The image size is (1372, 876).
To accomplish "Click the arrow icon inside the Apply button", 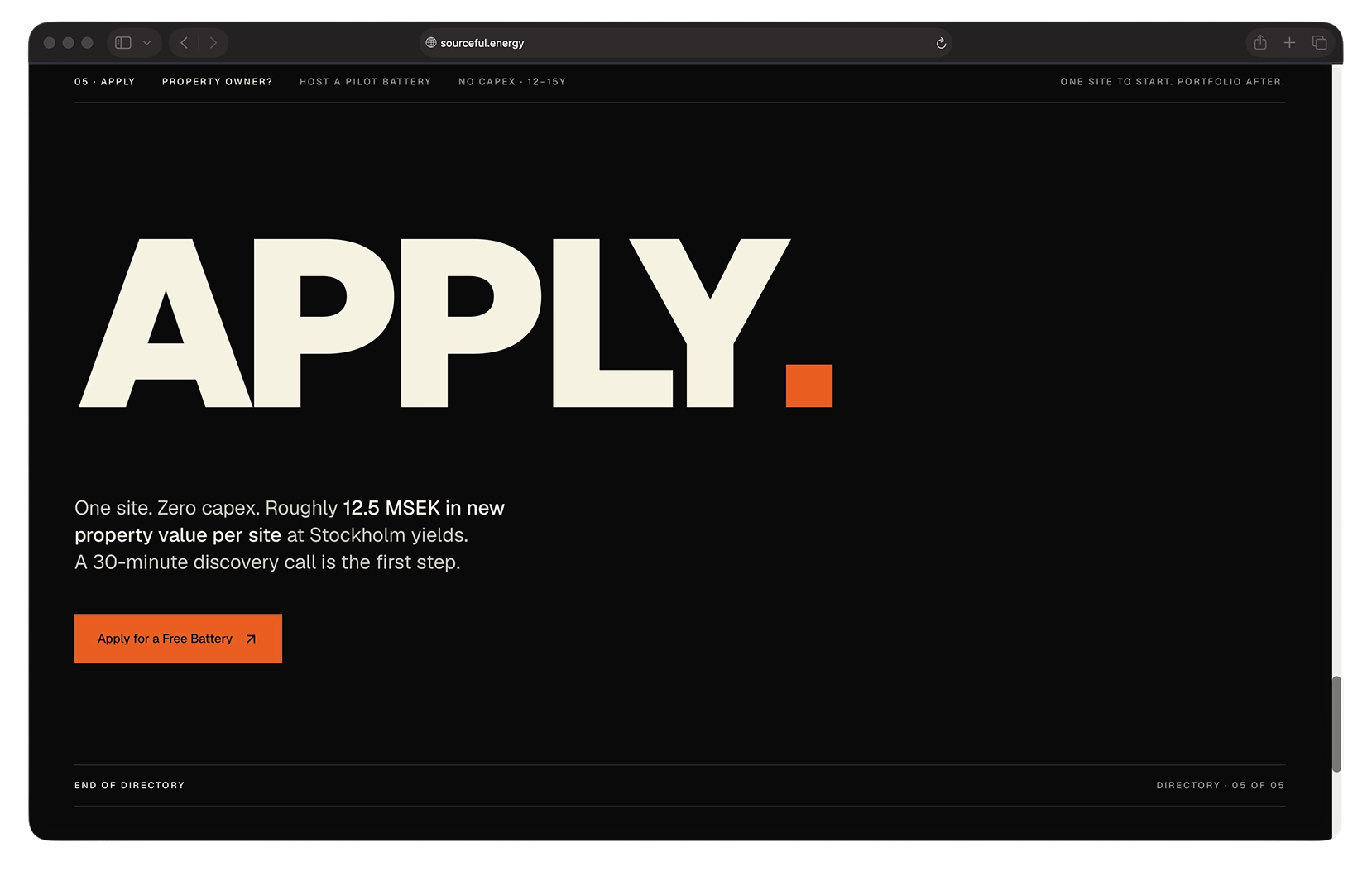I will click(251, 639).
